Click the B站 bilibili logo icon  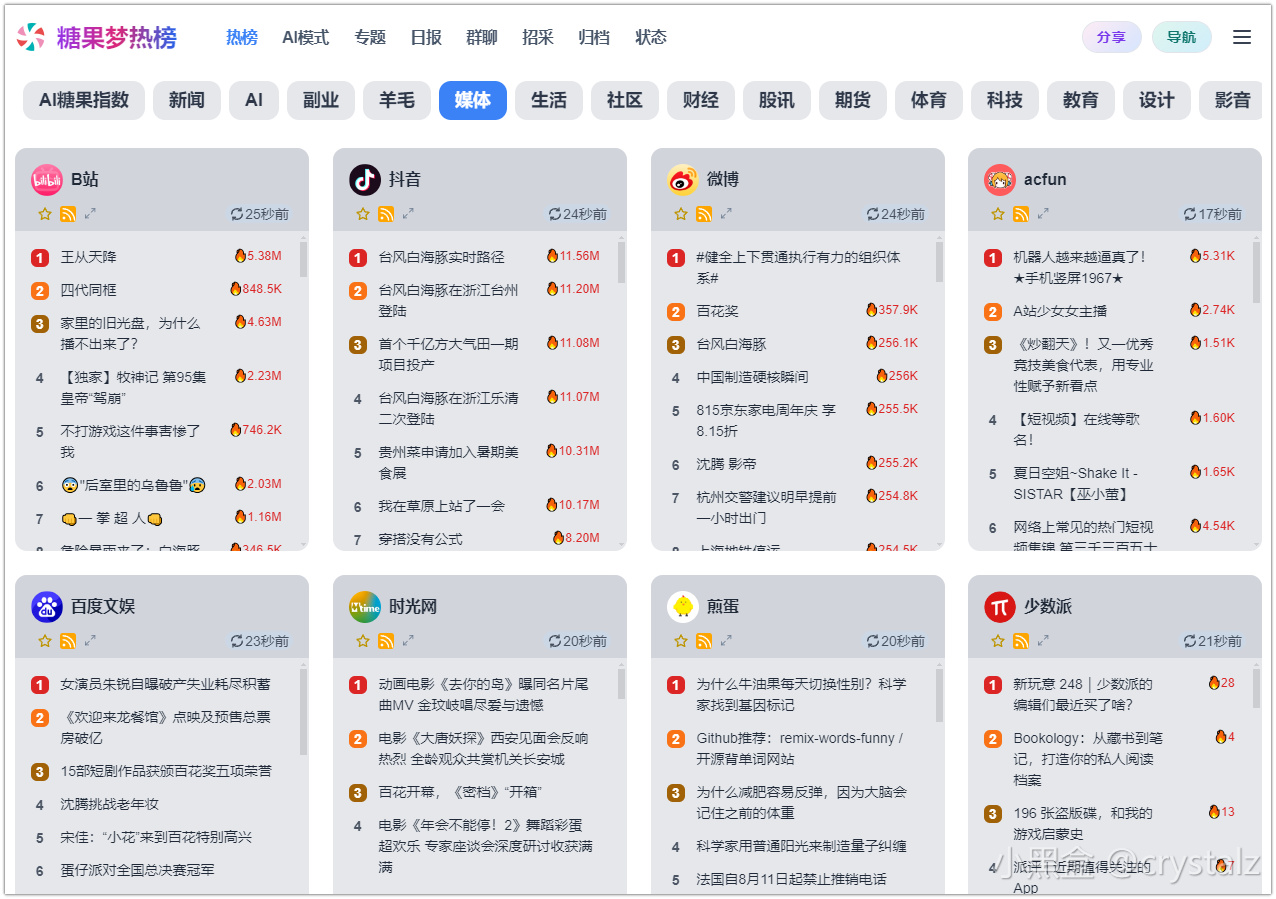pos(47,180)
